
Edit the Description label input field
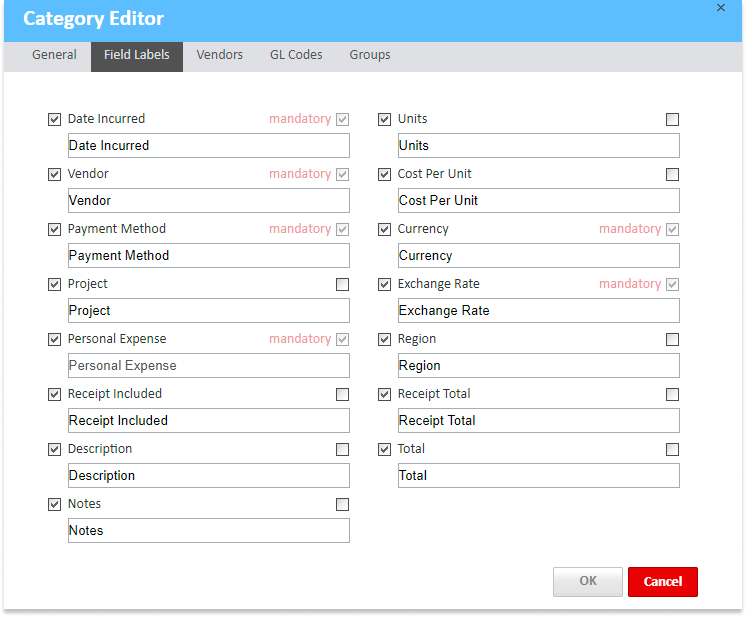click(x=208, y=475)
